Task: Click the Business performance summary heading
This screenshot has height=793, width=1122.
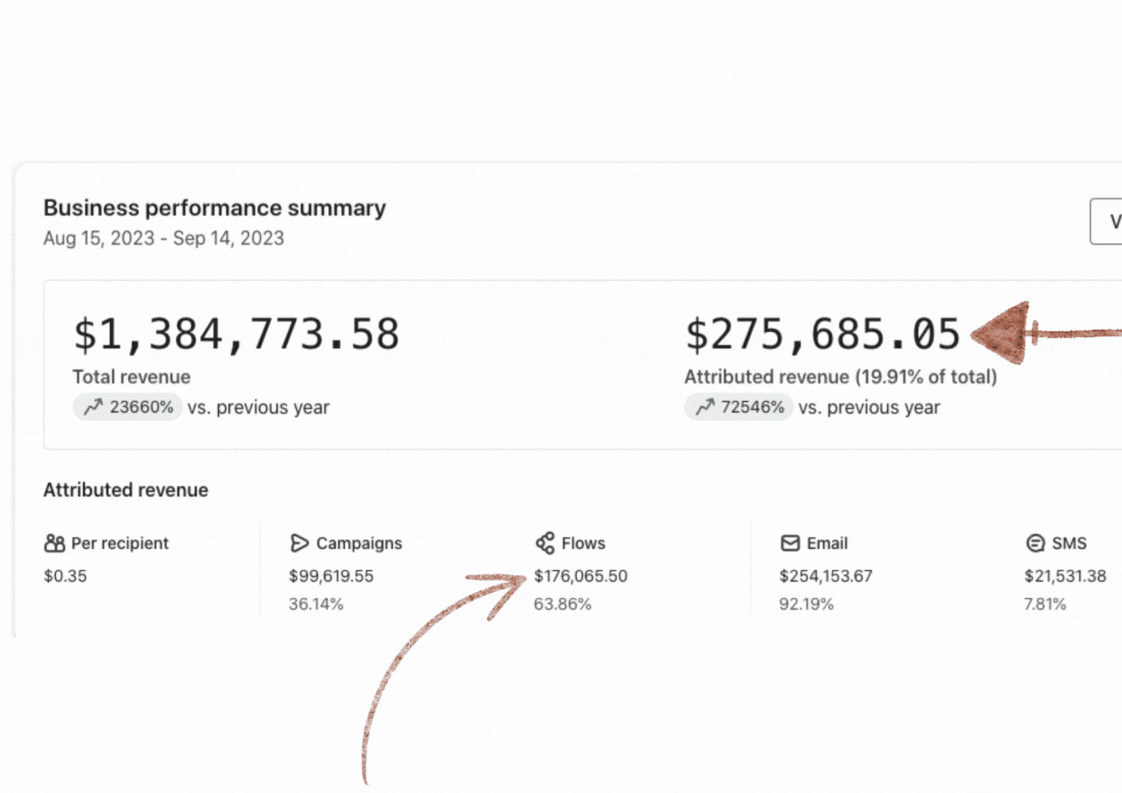Action: [214, 208]
